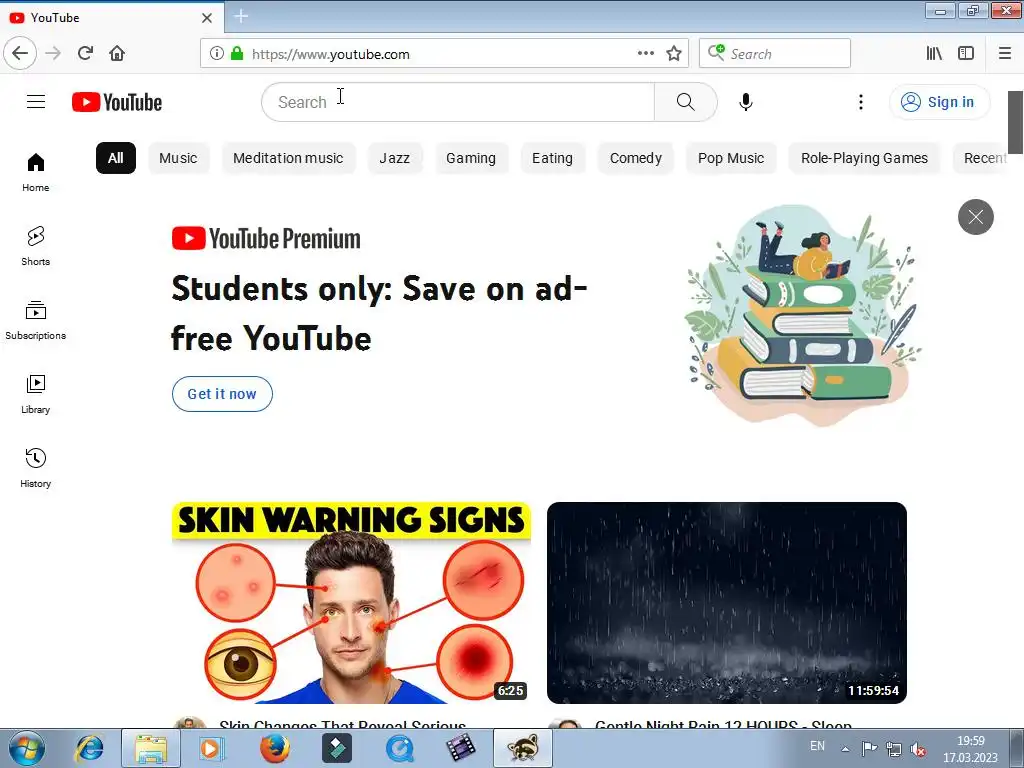Image resolution: width=1024 pixels, height=768 pixels.
Task: Show hidden system tray icons
Action: (845, 749)
